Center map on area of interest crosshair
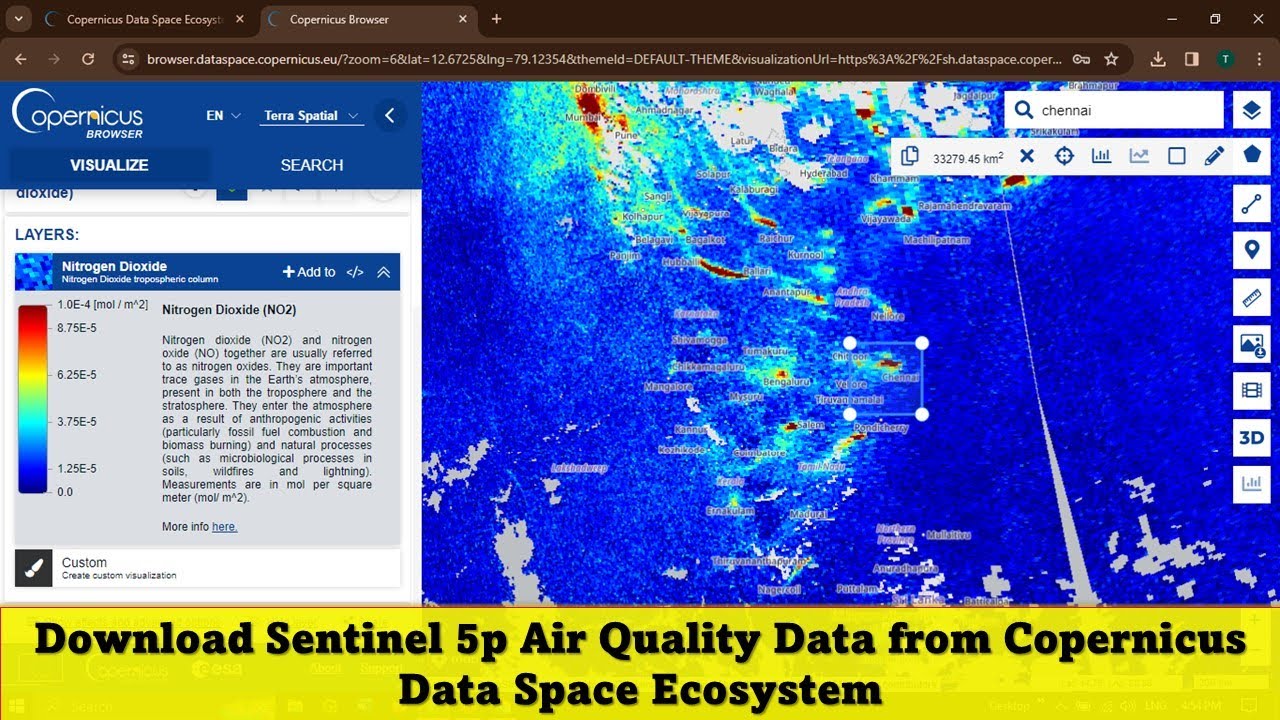The width and height of the screenshot is (1280, 720). (x=1064, y=156)
